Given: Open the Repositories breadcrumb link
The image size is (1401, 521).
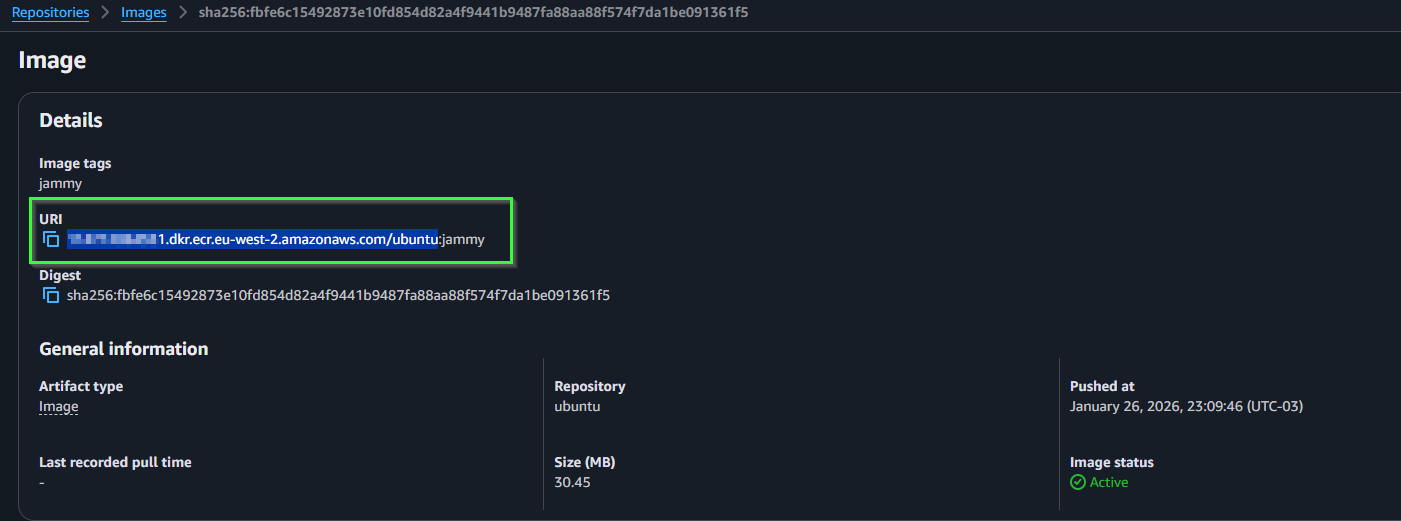Looking at the screenshot, I should pyautogui.click(x=50, y=13).
